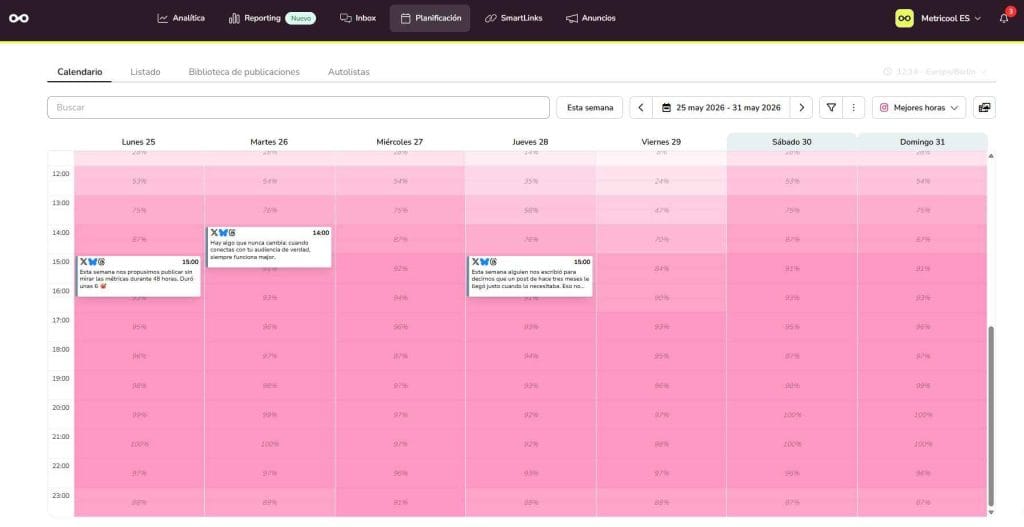Open the Jueves post "alguien nos escribió"
The image size is (1024, 527).
pos(530,276)
